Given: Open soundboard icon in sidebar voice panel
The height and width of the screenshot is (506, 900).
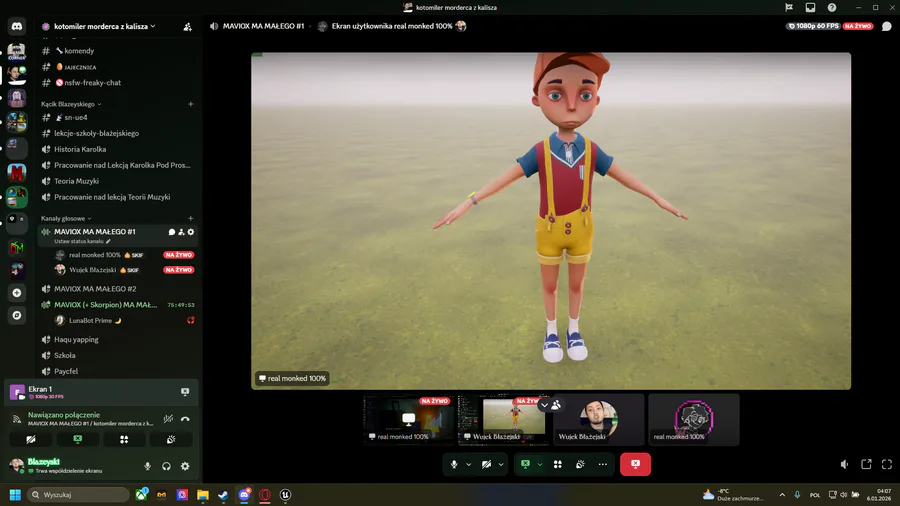Looking at the screenshot, I should click(171, 439).
